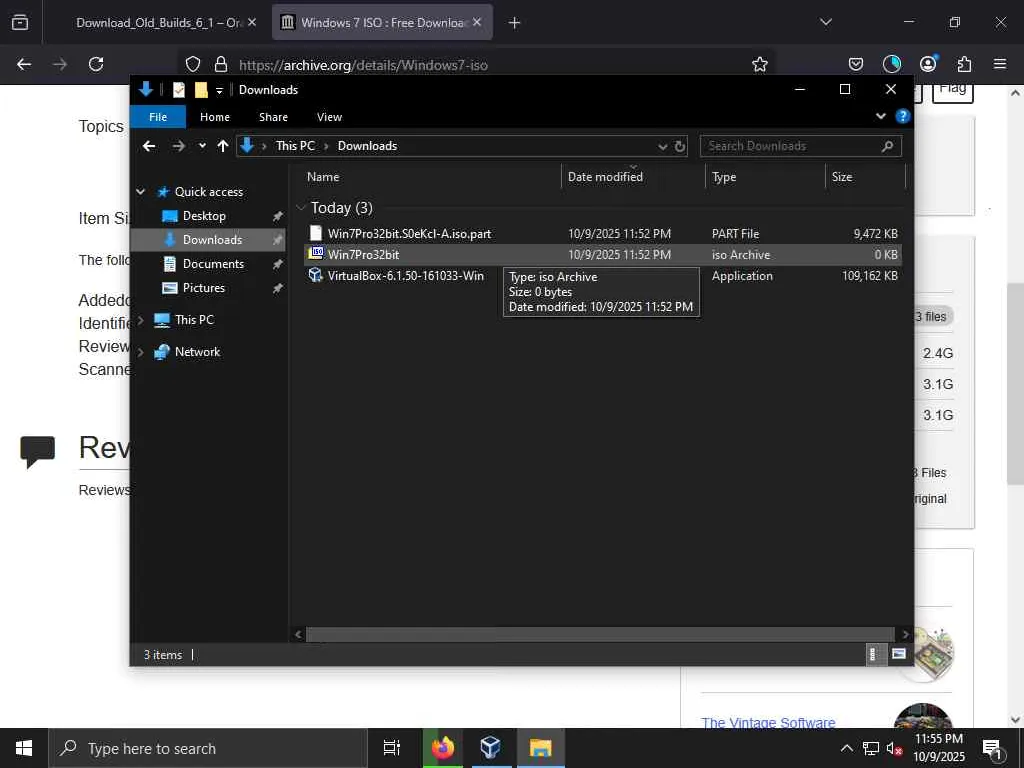Click the Explorer horizontal scrollbar
This screenshot has height=768, width=1024.
click(600, 634)
